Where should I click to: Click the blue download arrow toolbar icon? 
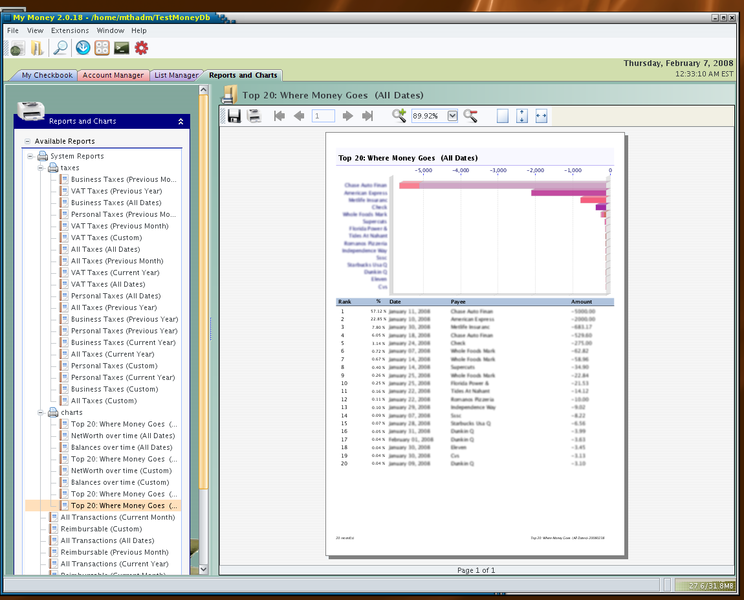click(83, 48)
